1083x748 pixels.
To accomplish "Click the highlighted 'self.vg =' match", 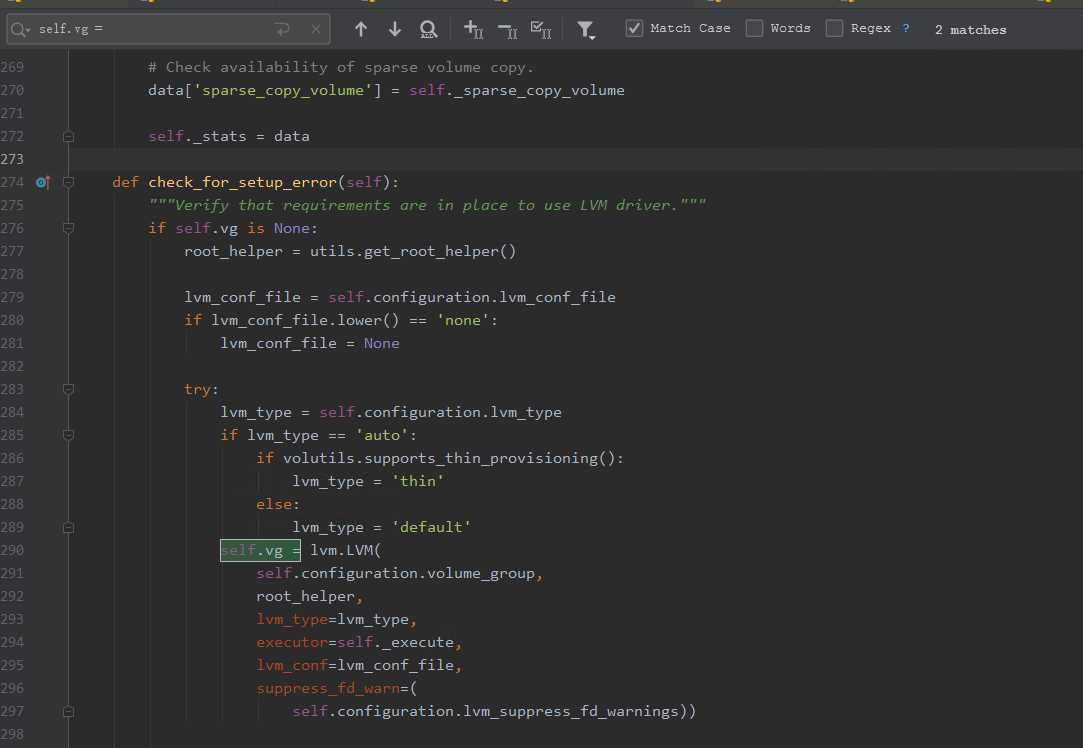I will [260, 550].
